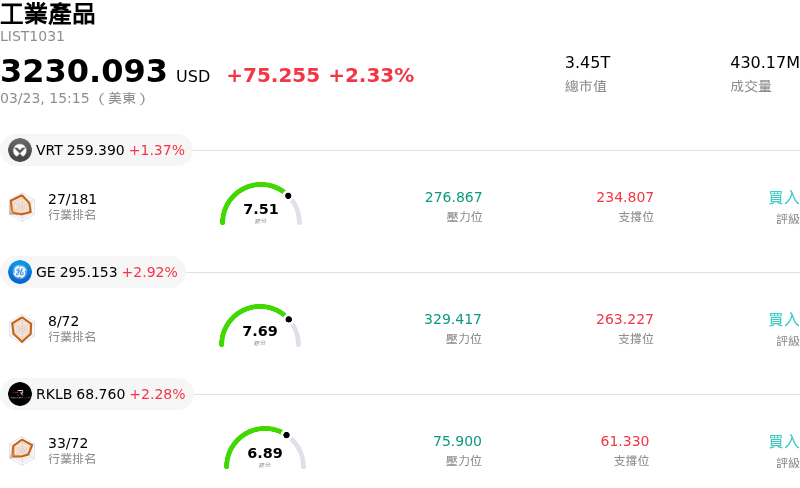Click the 買入 rating for GE
The width and height of the screenshot is (800, 488).
coord(783,320)
